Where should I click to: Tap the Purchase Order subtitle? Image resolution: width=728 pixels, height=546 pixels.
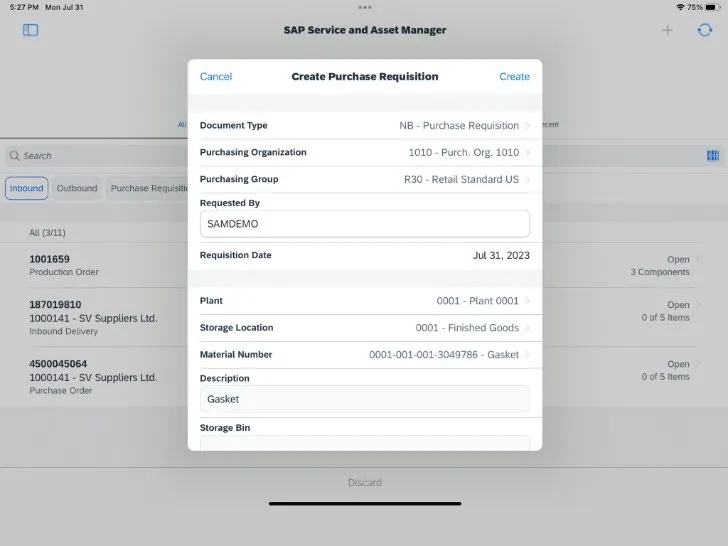click(61, 390)
